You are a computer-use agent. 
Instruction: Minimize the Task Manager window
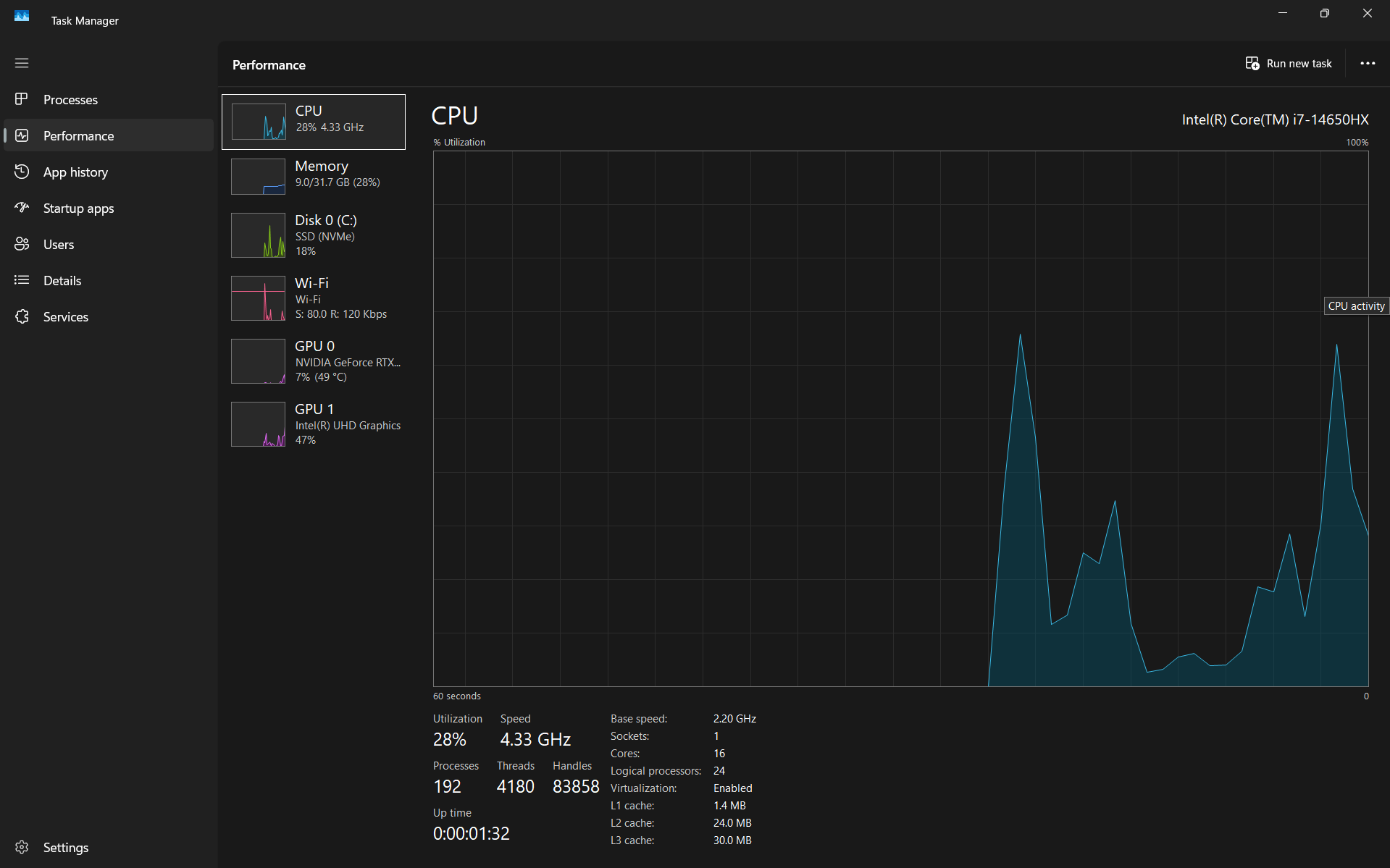(x=1283, y=13)
